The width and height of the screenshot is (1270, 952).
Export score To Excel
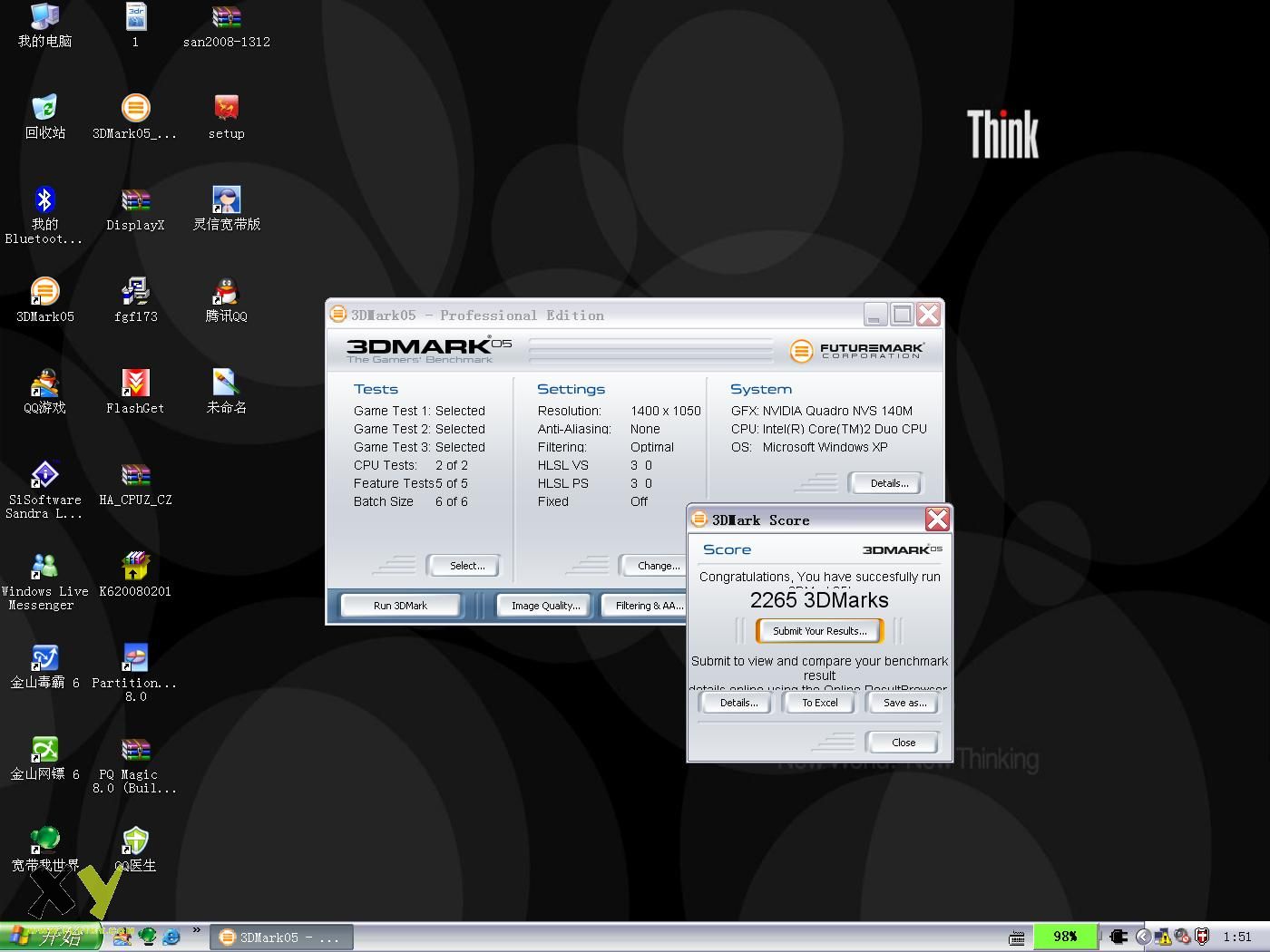coord(819,703)
